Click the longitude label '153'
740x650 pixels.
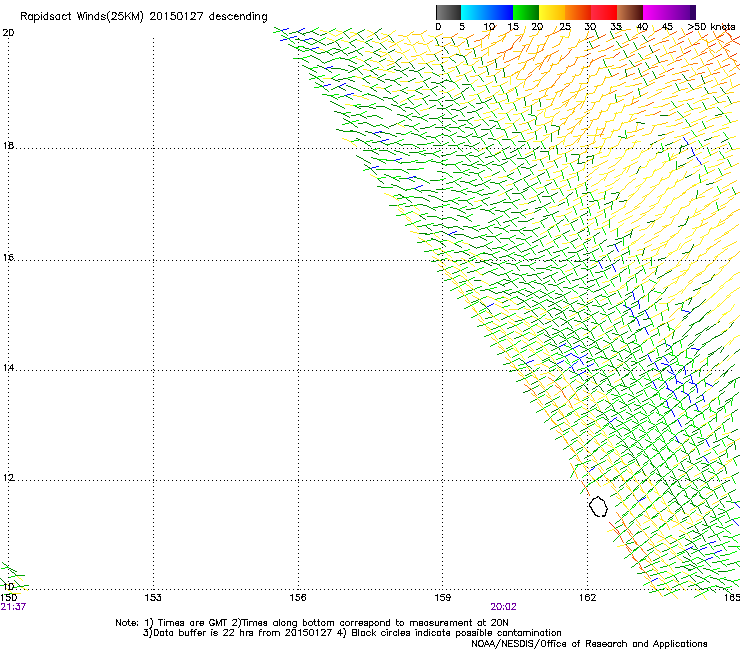click(153, 598)
